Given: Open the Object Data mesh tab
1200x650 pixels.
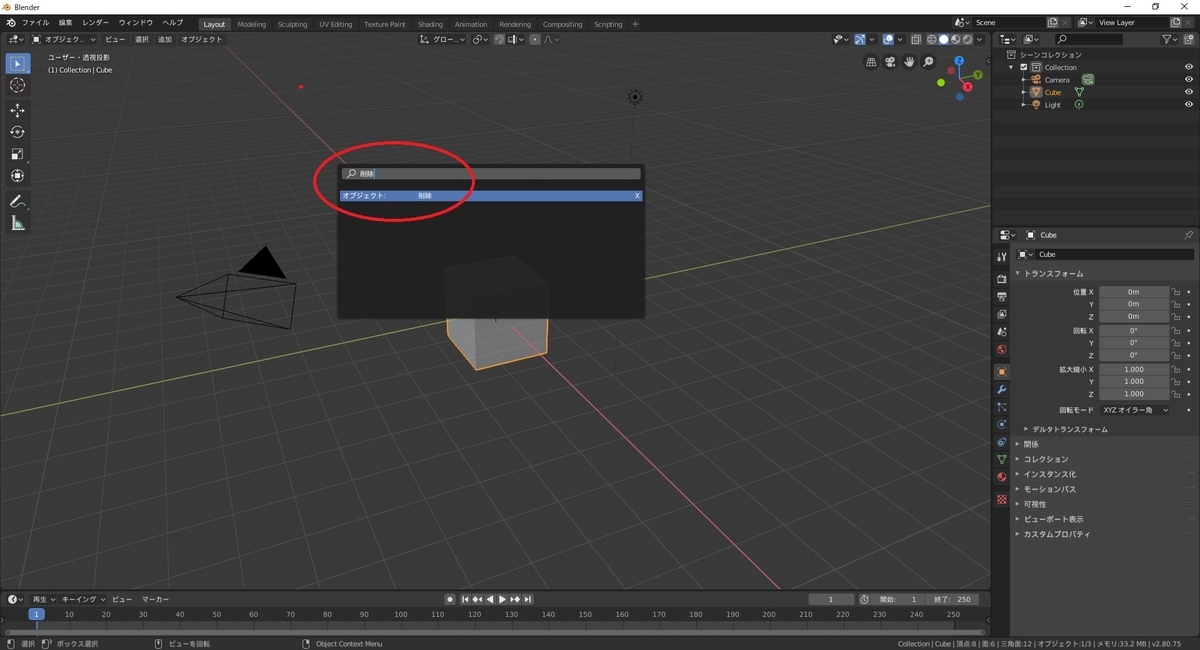Looking at the screenshot, I should tap(1002, 459).
